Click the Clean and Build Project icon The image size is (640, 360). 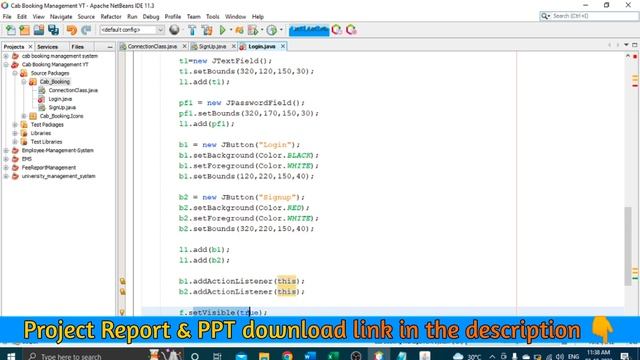[x=207, y=30]
